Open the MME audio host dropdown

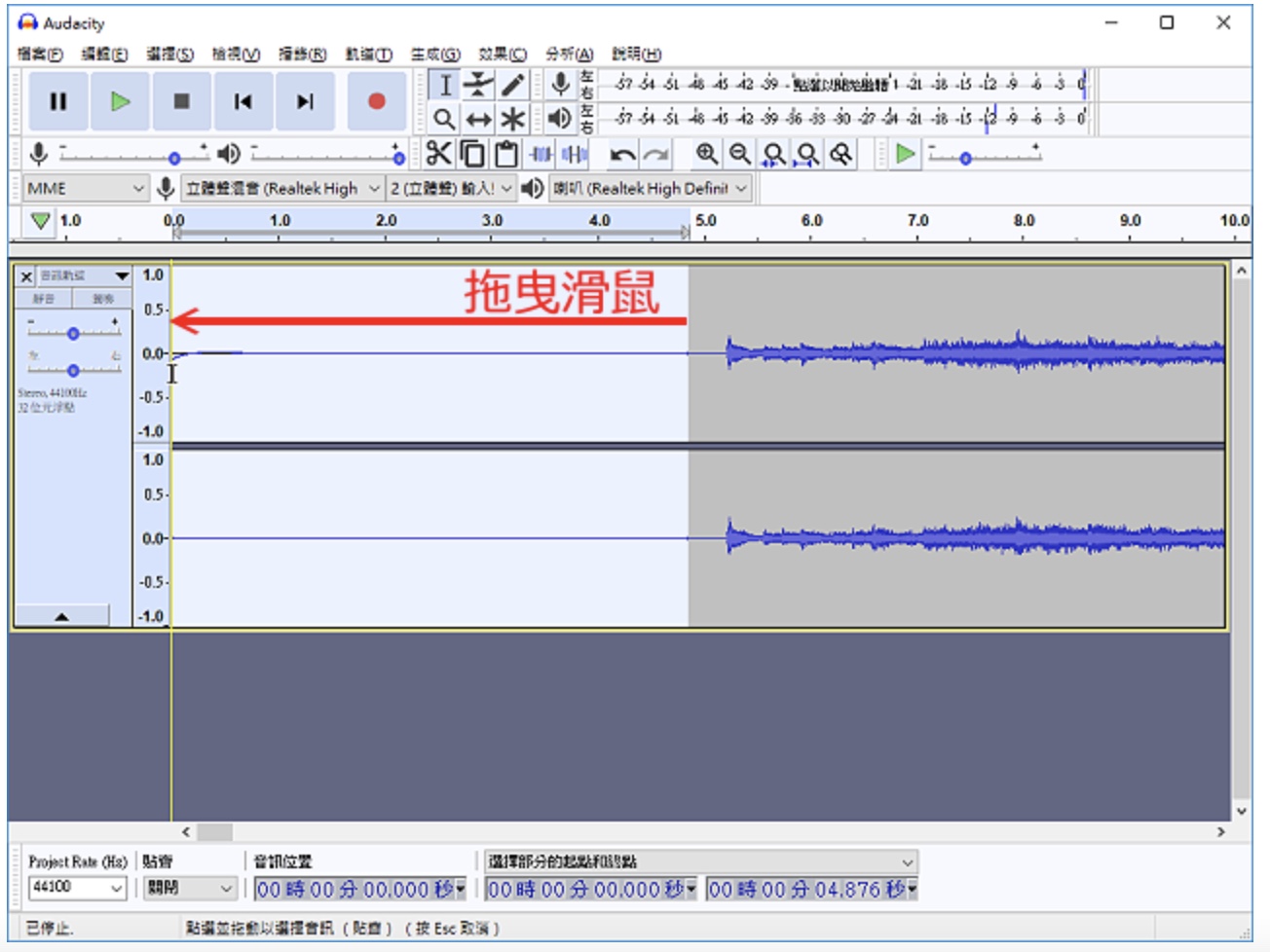[85, 188]
